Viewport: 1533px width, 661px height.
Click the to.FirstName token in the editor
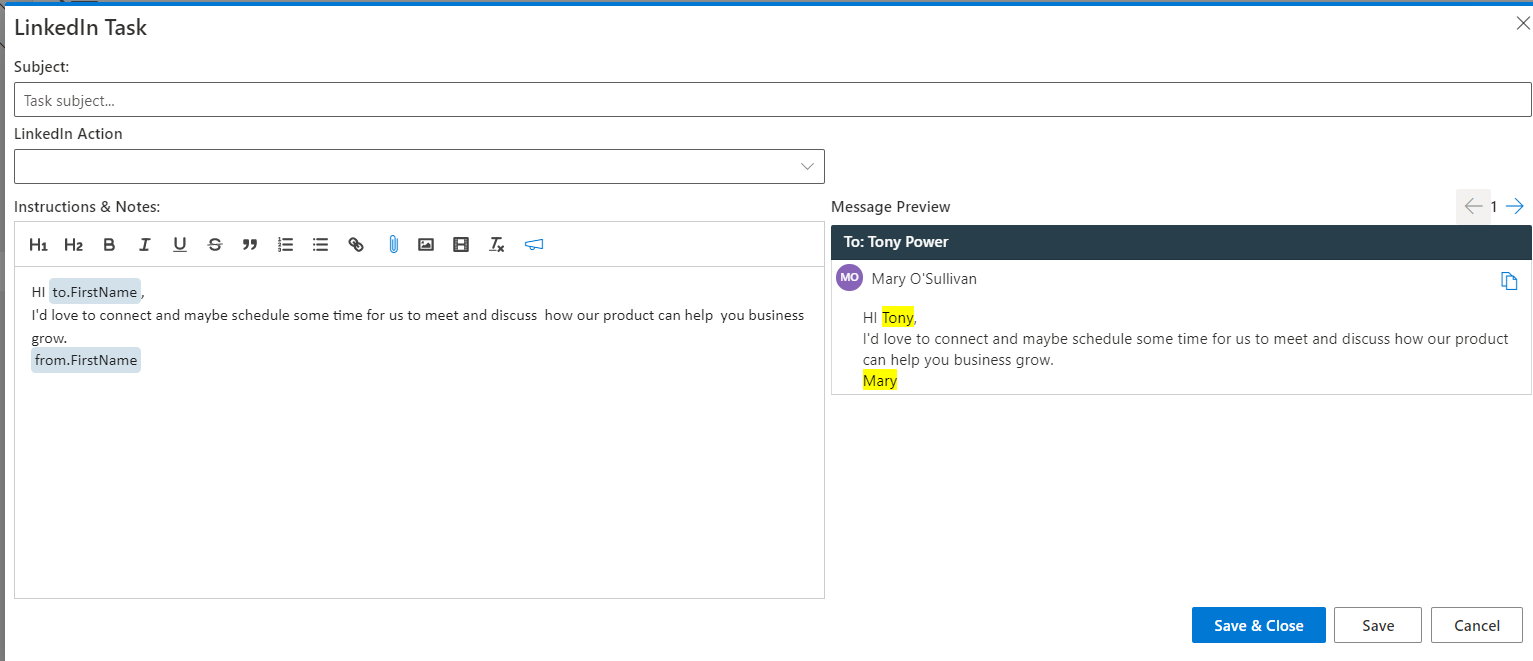click(95, 292)
